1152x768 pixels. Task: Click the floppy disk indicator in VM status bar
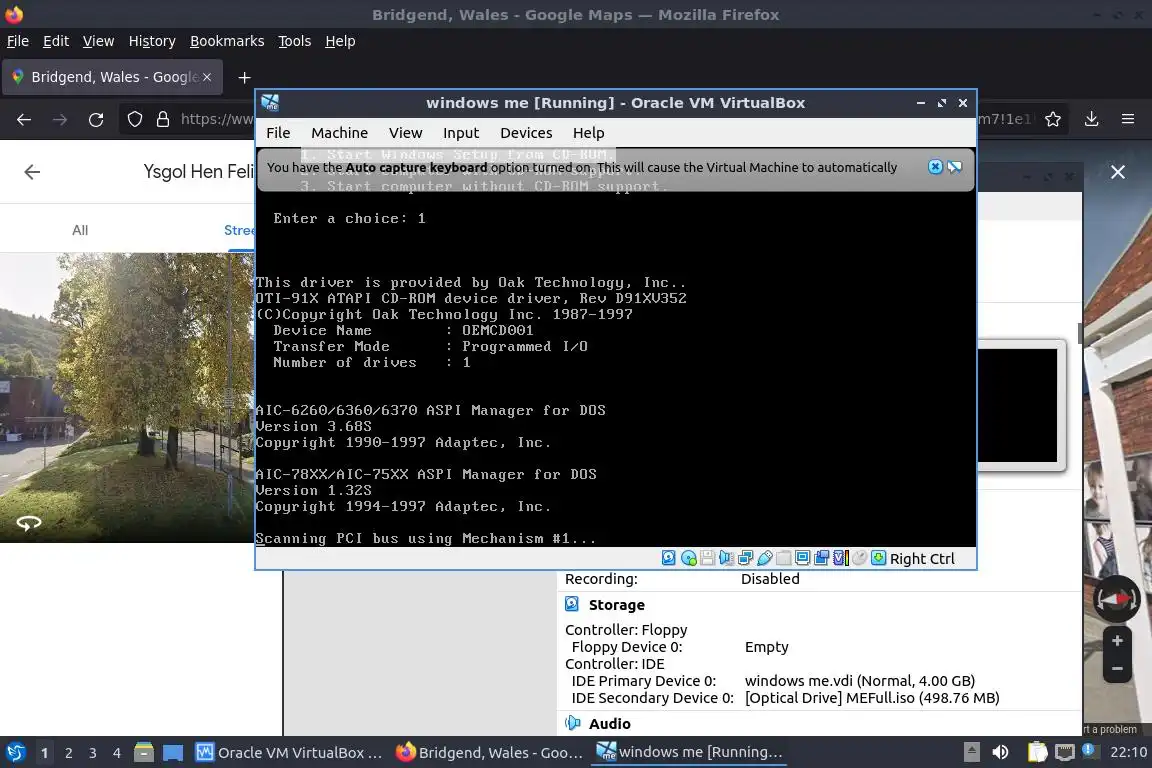pyautogui.click(x=708, y=558)
